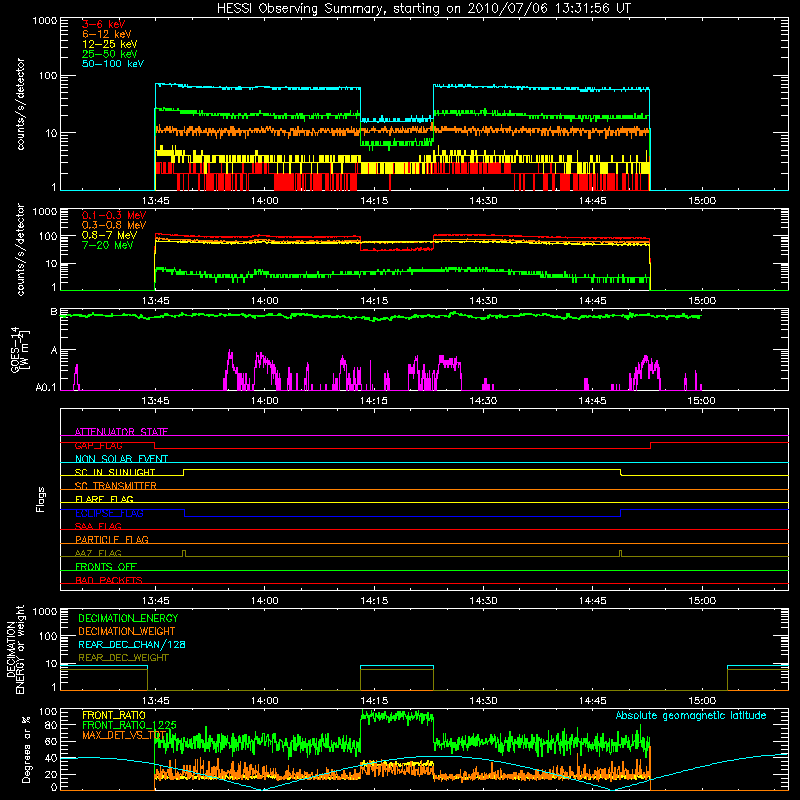Select the FRONTS_OFF flag label

[x=106, y=566]
